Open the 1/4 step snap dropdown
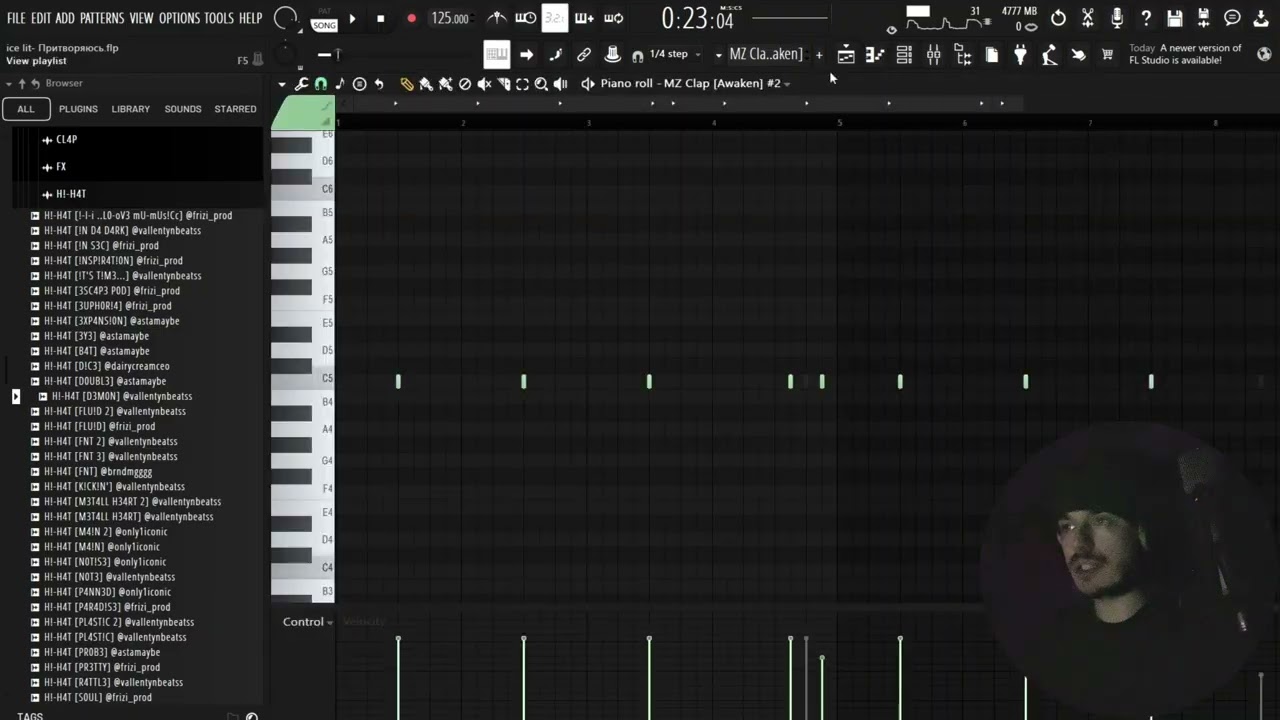This screenshot has width=1280, height=720. (x=674, y=54)
